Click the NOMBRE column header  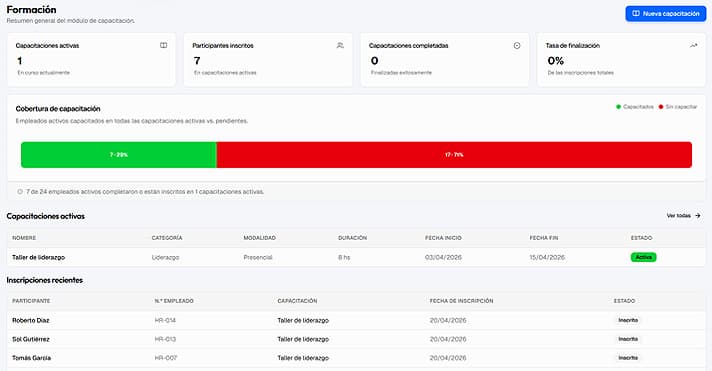tap(24, 238)
